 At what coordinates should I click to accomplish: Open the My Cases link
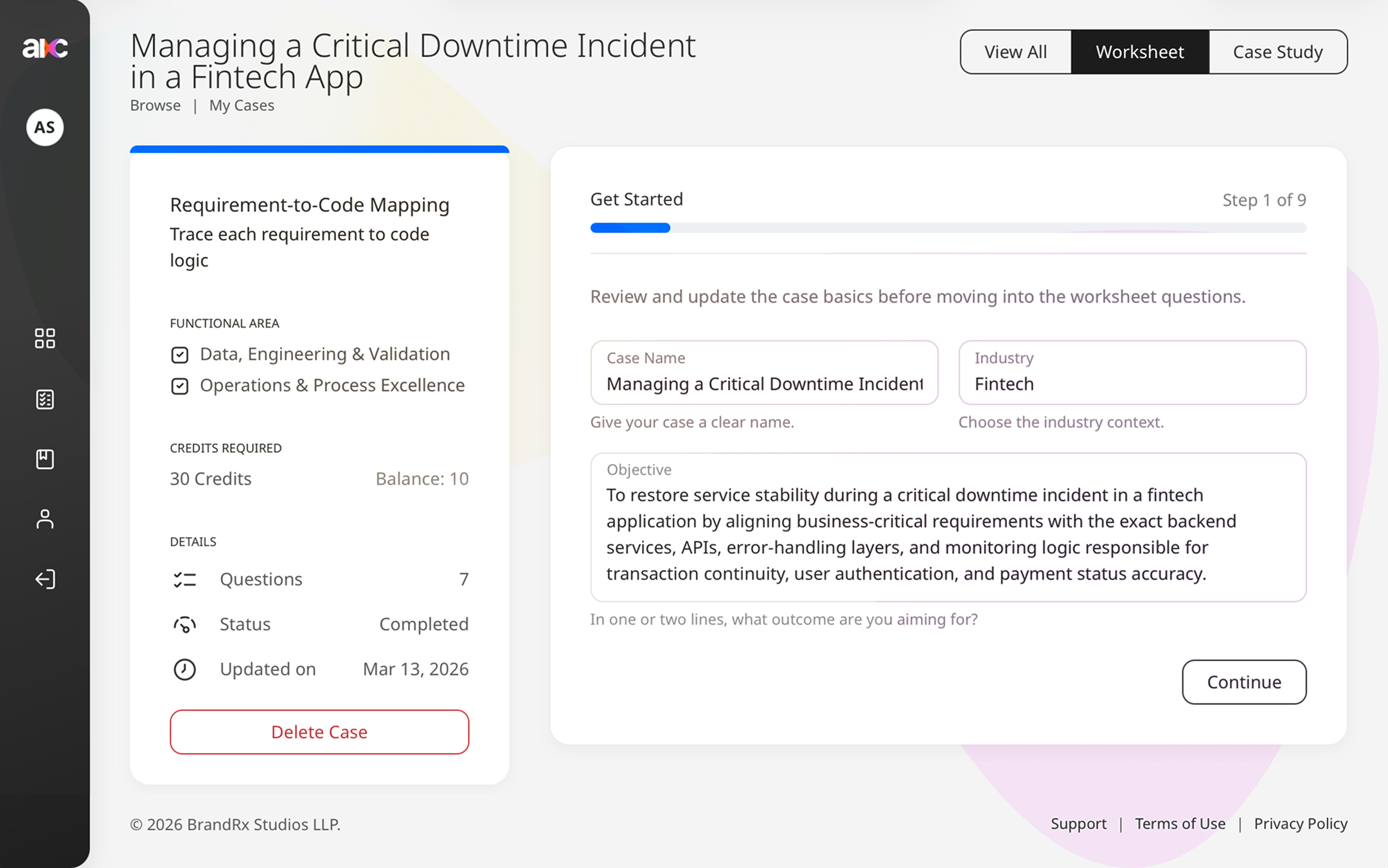(x=242, y=105)
